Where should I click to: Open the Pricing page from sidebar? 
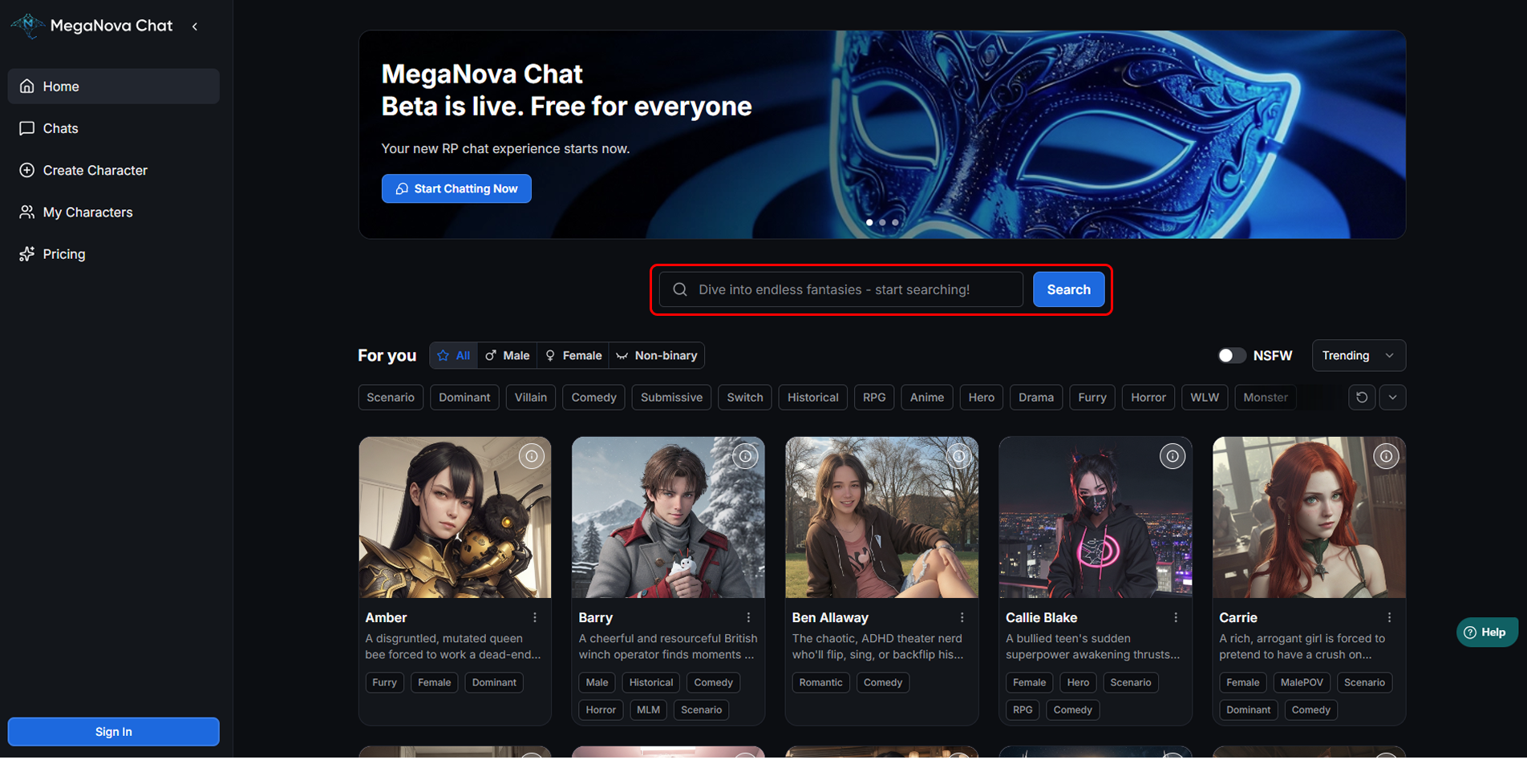point(64,254)
